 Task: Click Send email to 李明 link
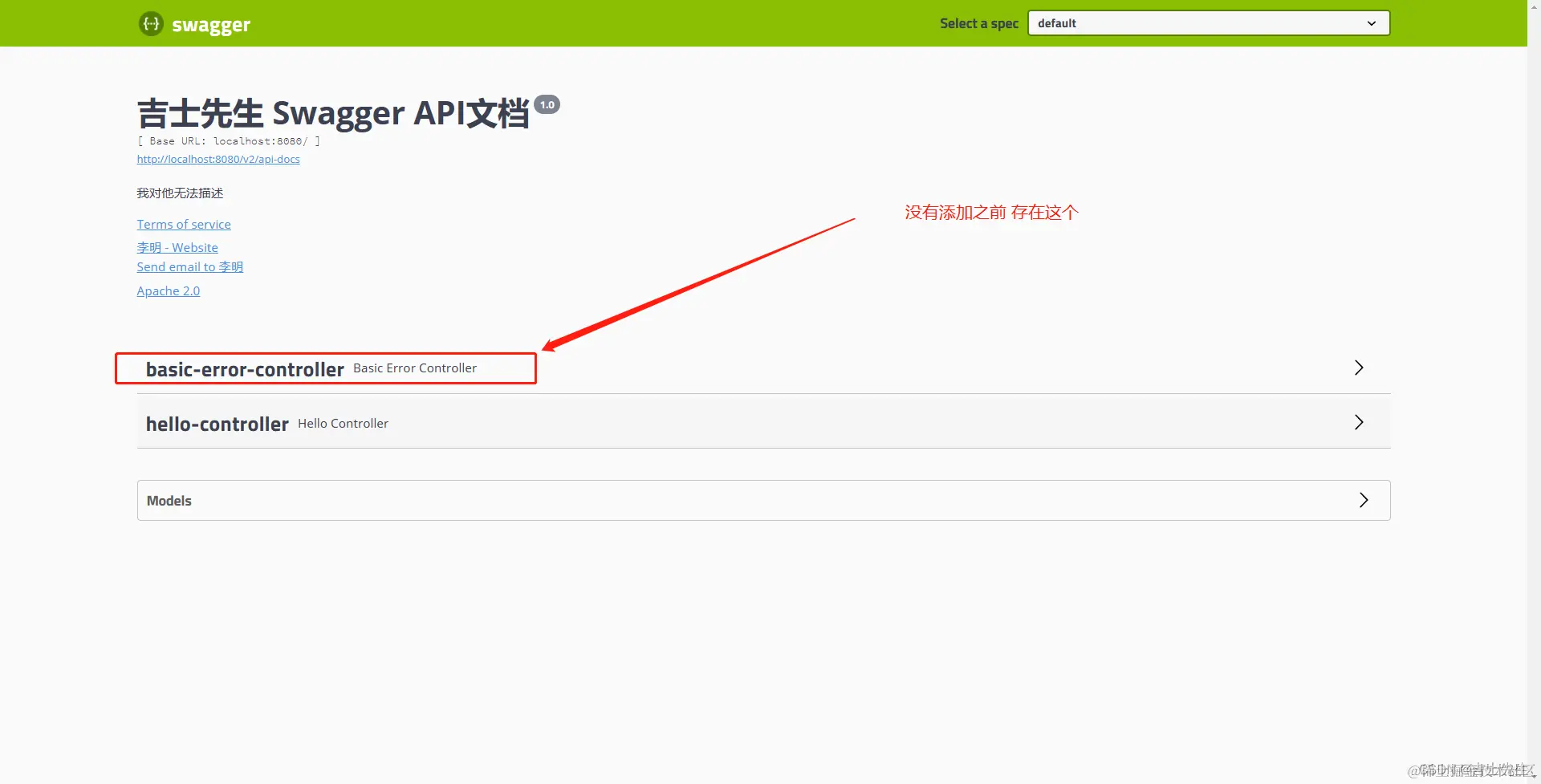(189, 266)
